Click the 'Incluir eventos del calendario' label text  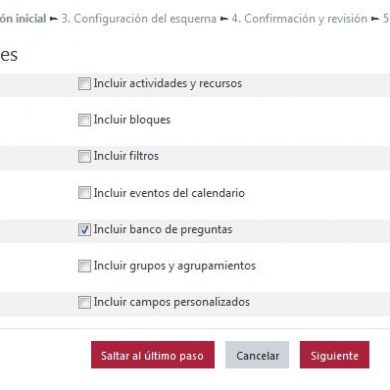[169, 193]
